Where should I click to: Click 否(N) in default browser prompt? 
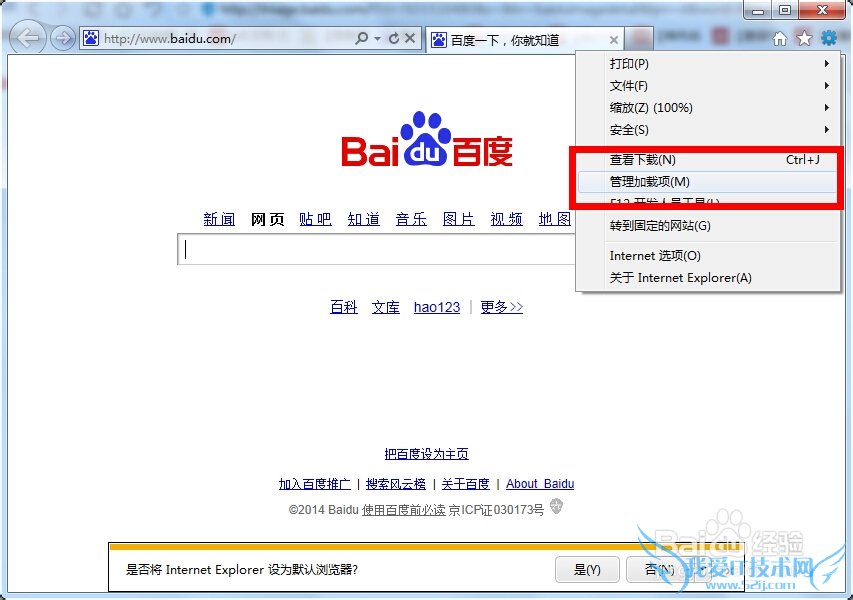[x=659, y=570]
